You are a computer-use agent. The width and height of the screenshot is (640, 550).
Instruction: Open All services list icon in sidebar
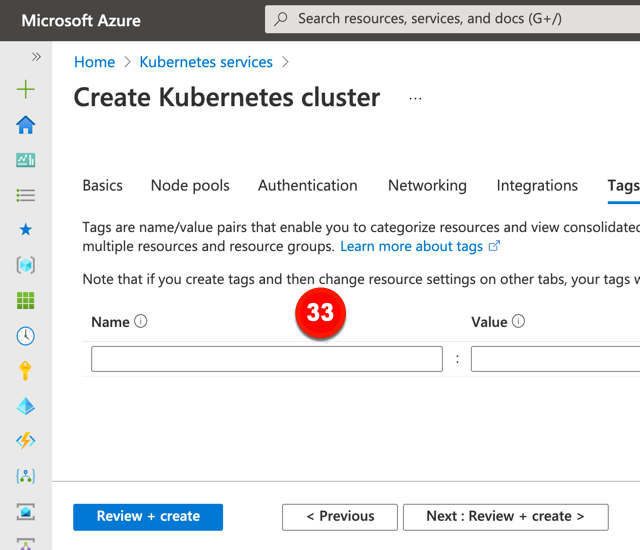click(x=26, y=195)
